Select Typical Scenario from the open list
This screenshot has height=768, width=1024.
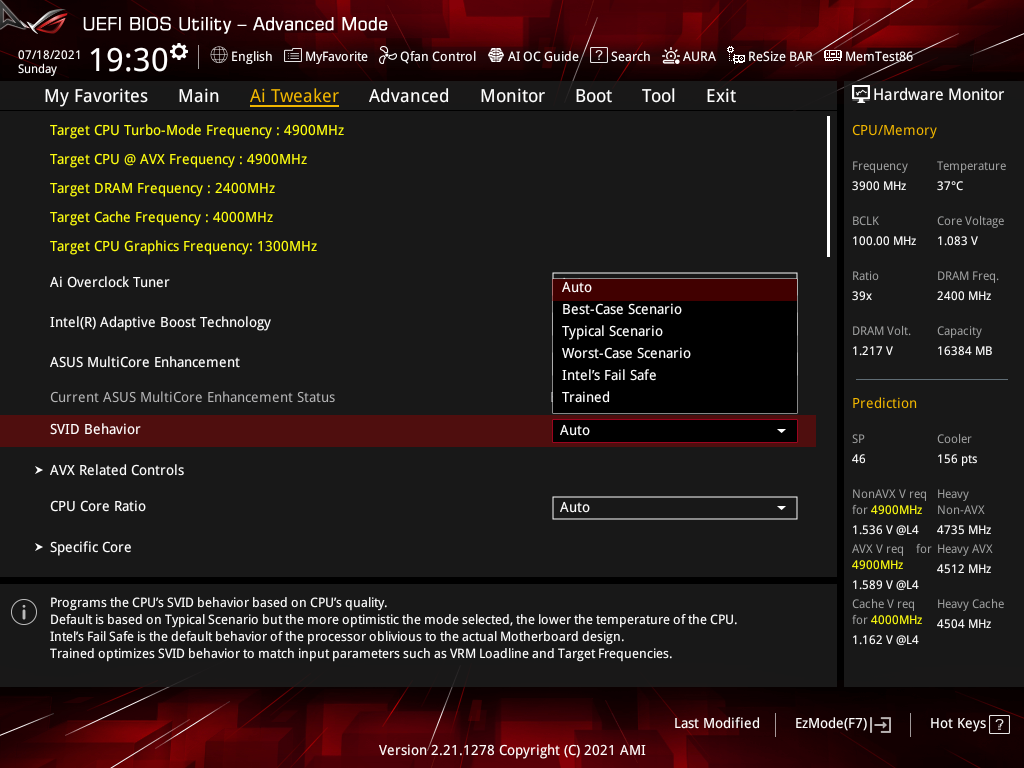[x=612, y=331]
